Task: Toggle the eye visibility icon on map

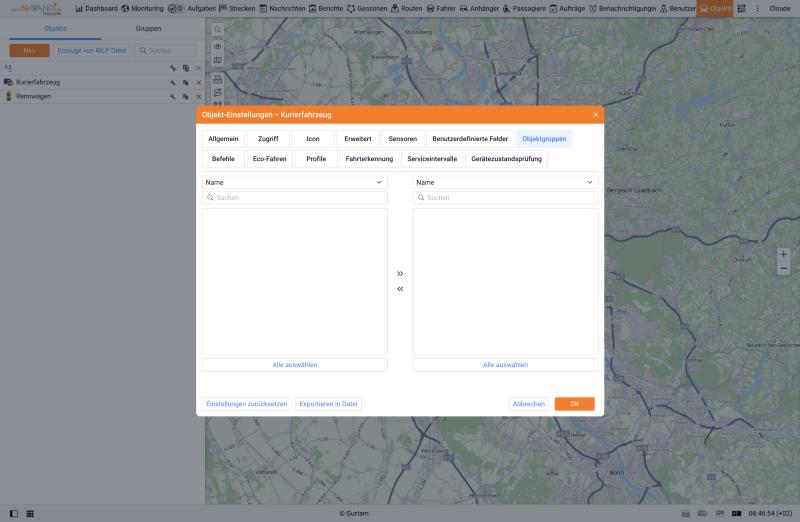Action: coord(217,46)
